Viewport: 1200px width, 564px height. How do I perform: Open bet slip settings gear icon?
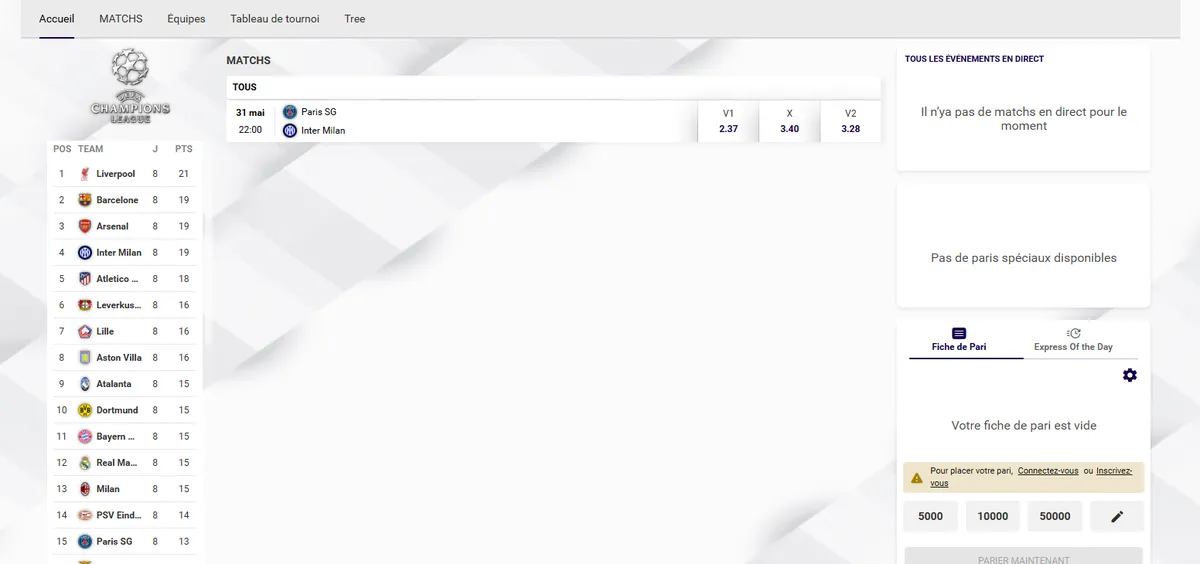1130,375
